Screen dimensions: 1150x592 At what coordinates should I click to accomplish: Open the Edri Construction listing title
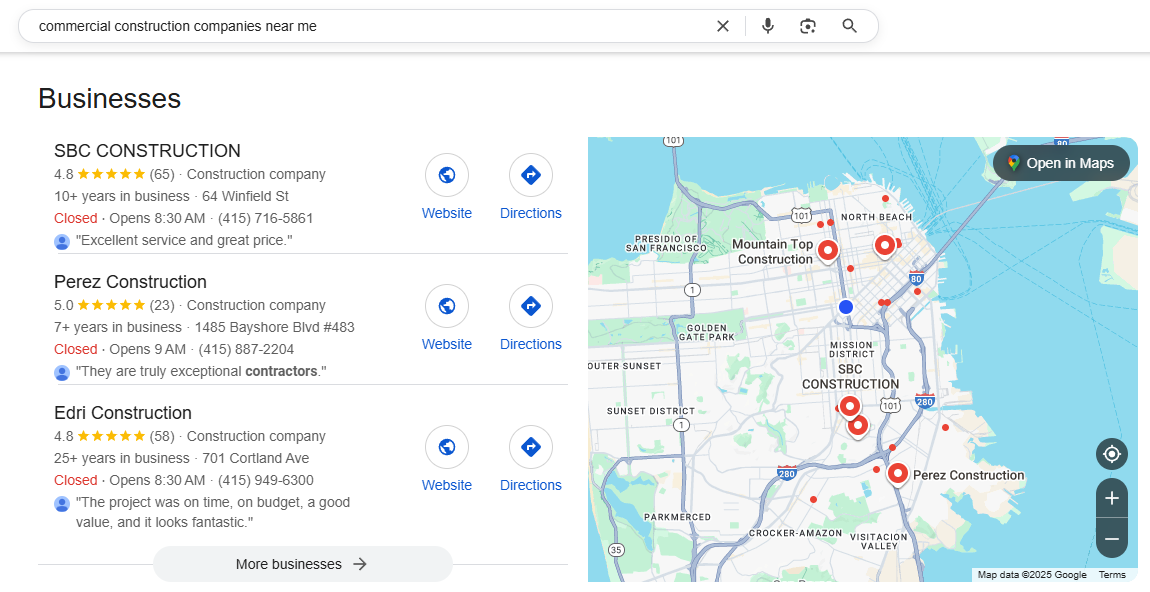(x=123, y=413)
